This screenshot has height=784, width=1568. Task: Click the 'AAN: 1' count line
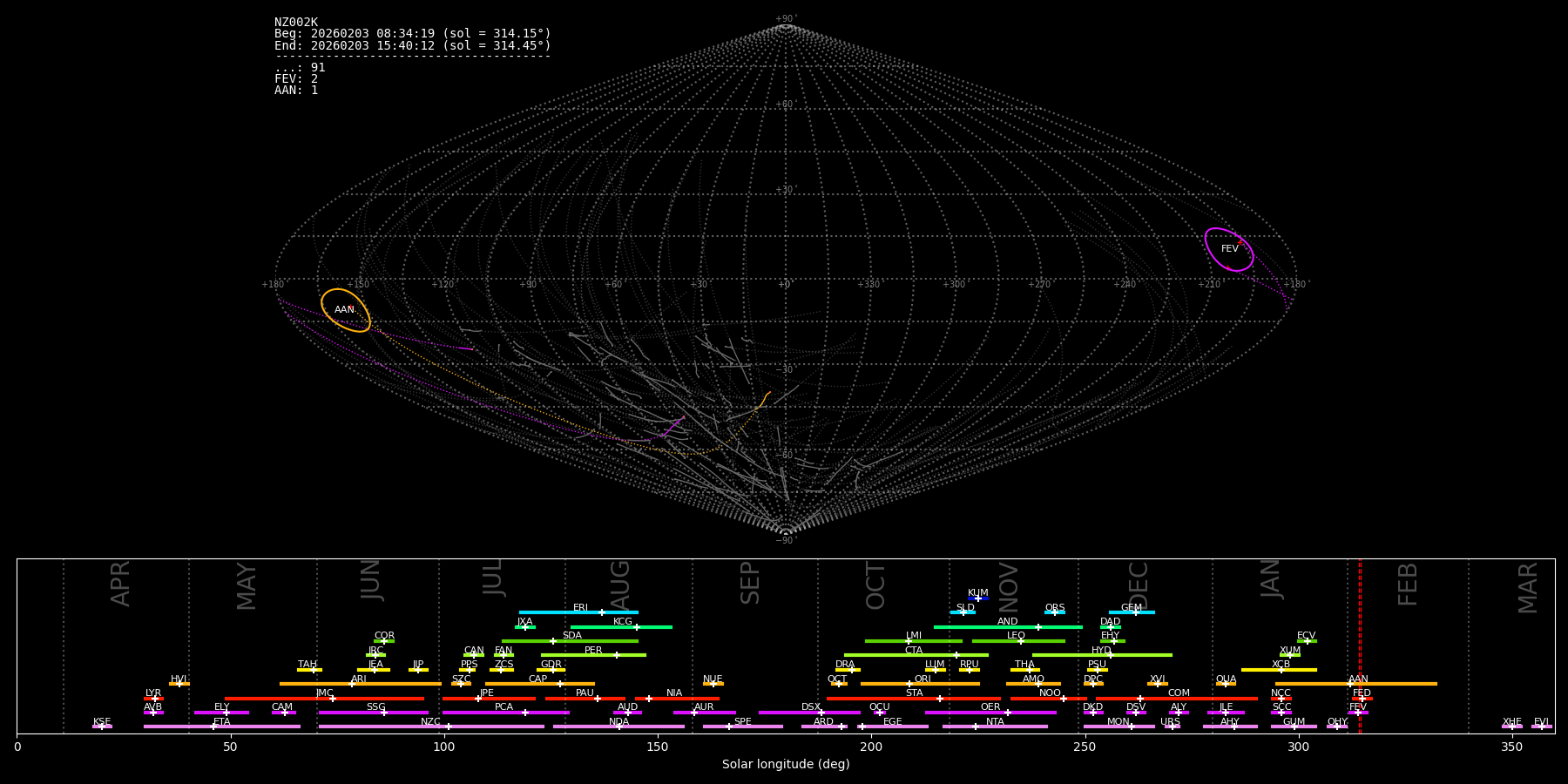(x=296, y=91)
